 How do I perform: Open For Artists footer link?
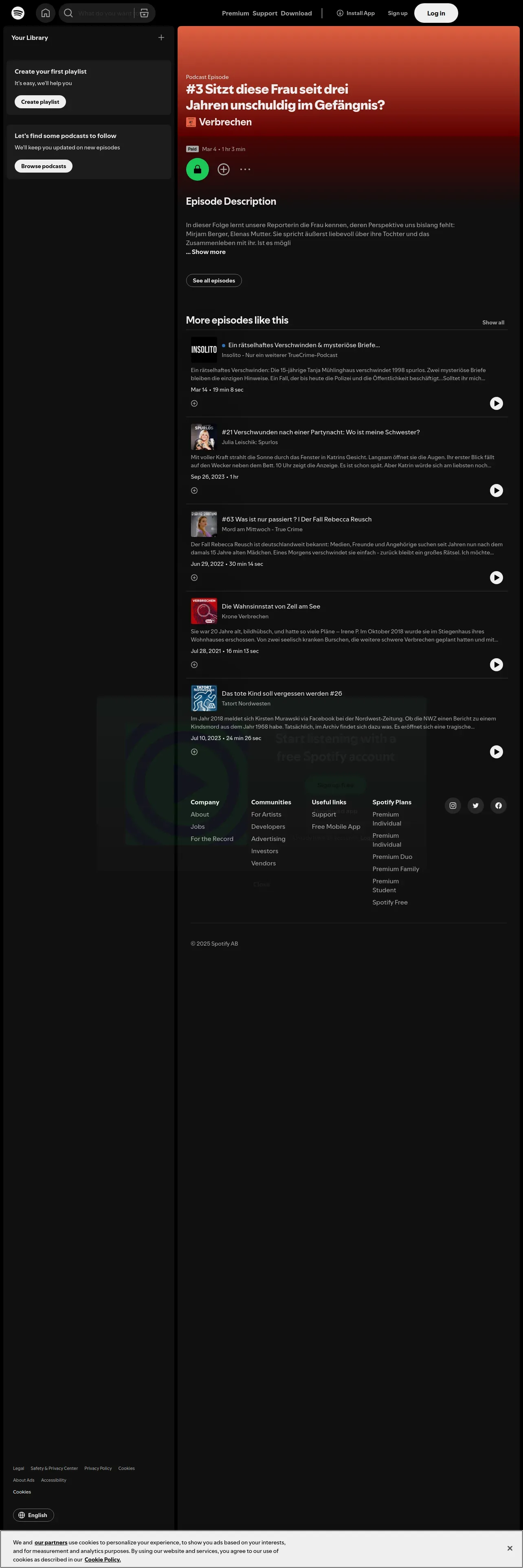point(266,815)
